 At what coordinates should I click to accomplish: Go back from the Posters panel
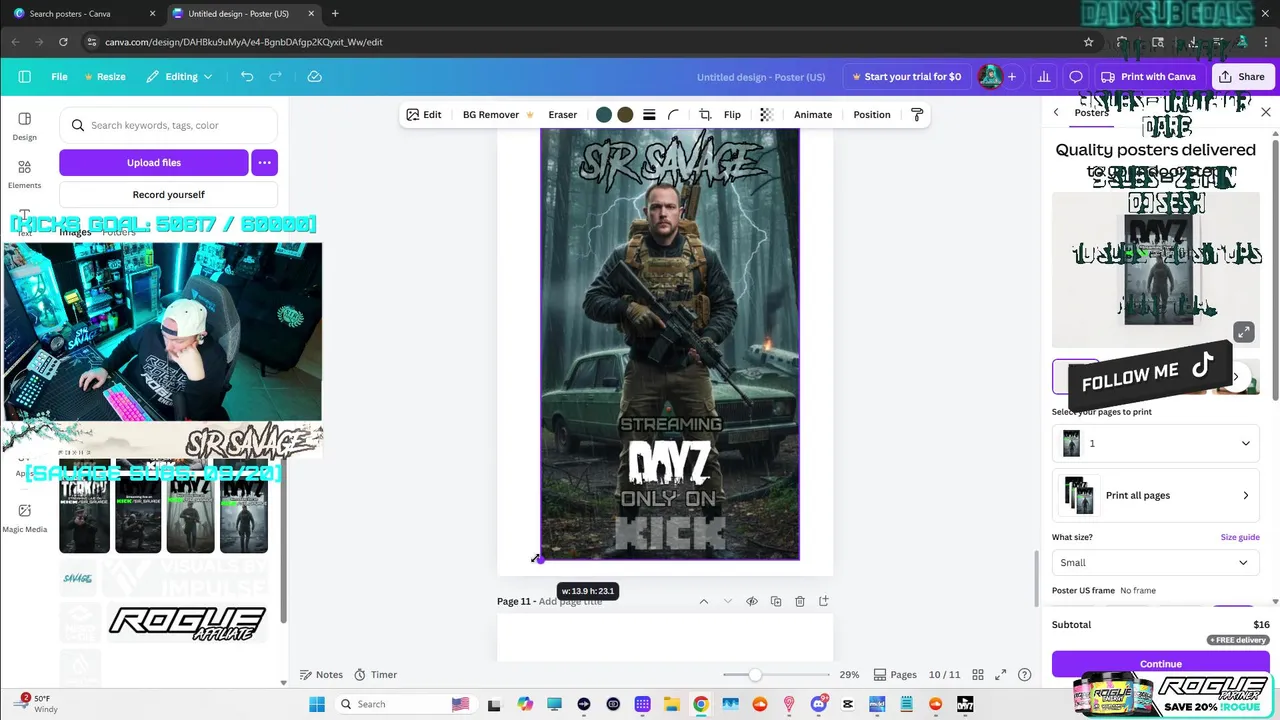tap(1056, 113)
